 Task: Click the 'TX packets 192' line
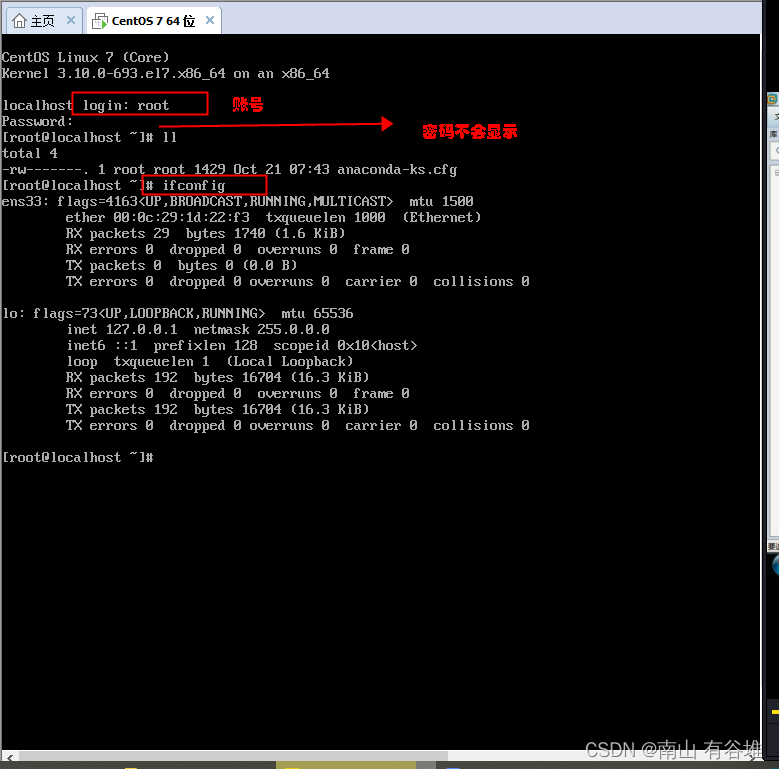tap(218, 409)
